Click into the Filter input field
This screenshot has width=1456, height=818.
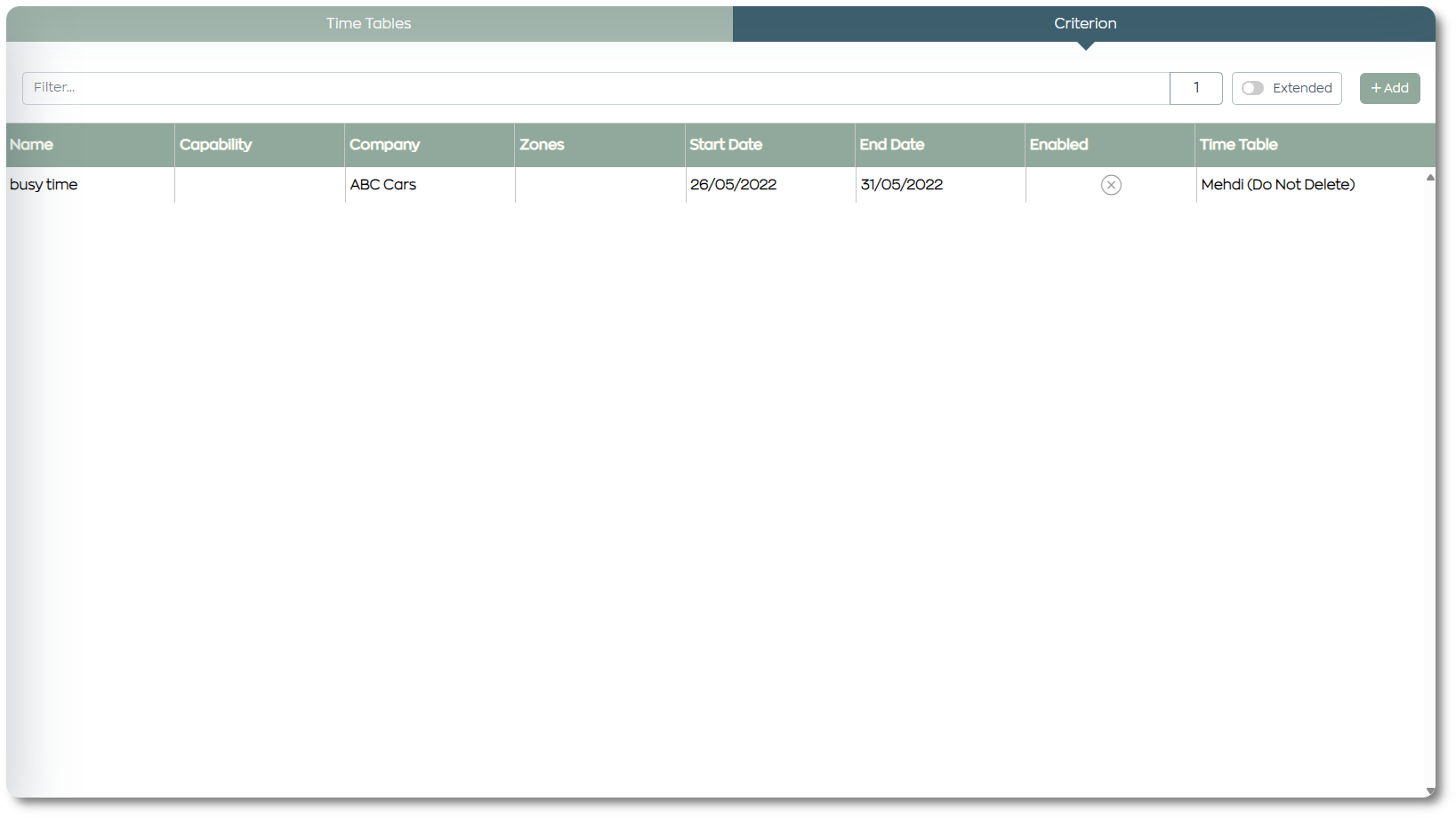[596, 88]
